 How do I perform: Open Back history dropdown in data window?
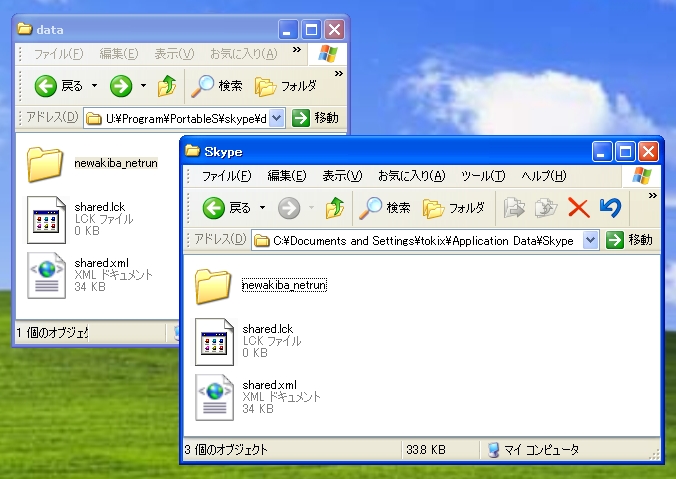coord(94,85)
